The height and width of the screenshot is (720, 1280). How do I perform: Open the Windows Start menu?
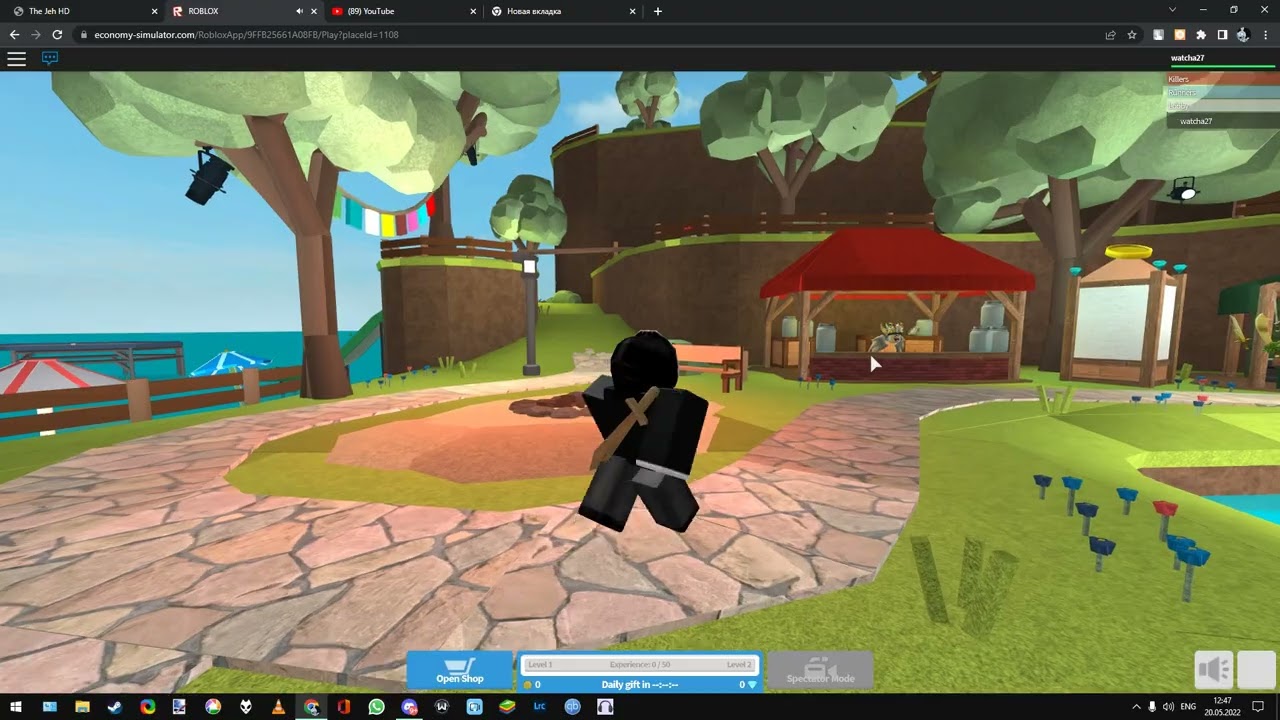pyautogui.click(x=17, y=706)
